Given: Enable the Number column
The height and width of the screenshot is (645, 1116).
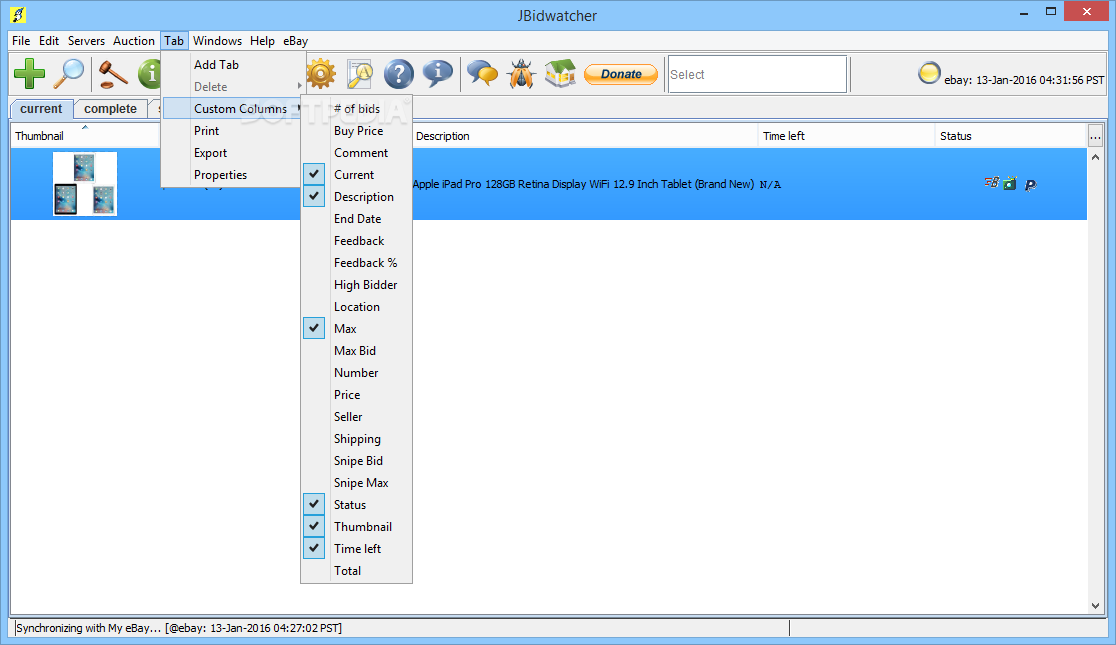Looking at the screenshot, I should point(356,372).
